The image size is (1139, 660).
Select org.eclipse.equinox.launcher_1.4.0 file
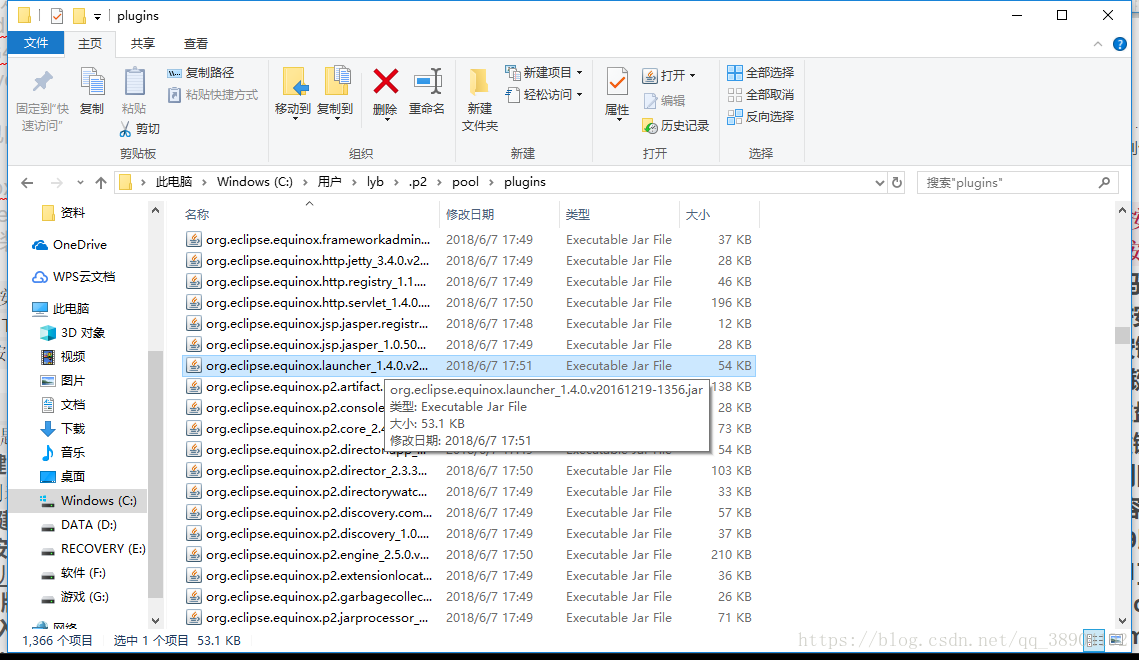(x=469, y=366)
